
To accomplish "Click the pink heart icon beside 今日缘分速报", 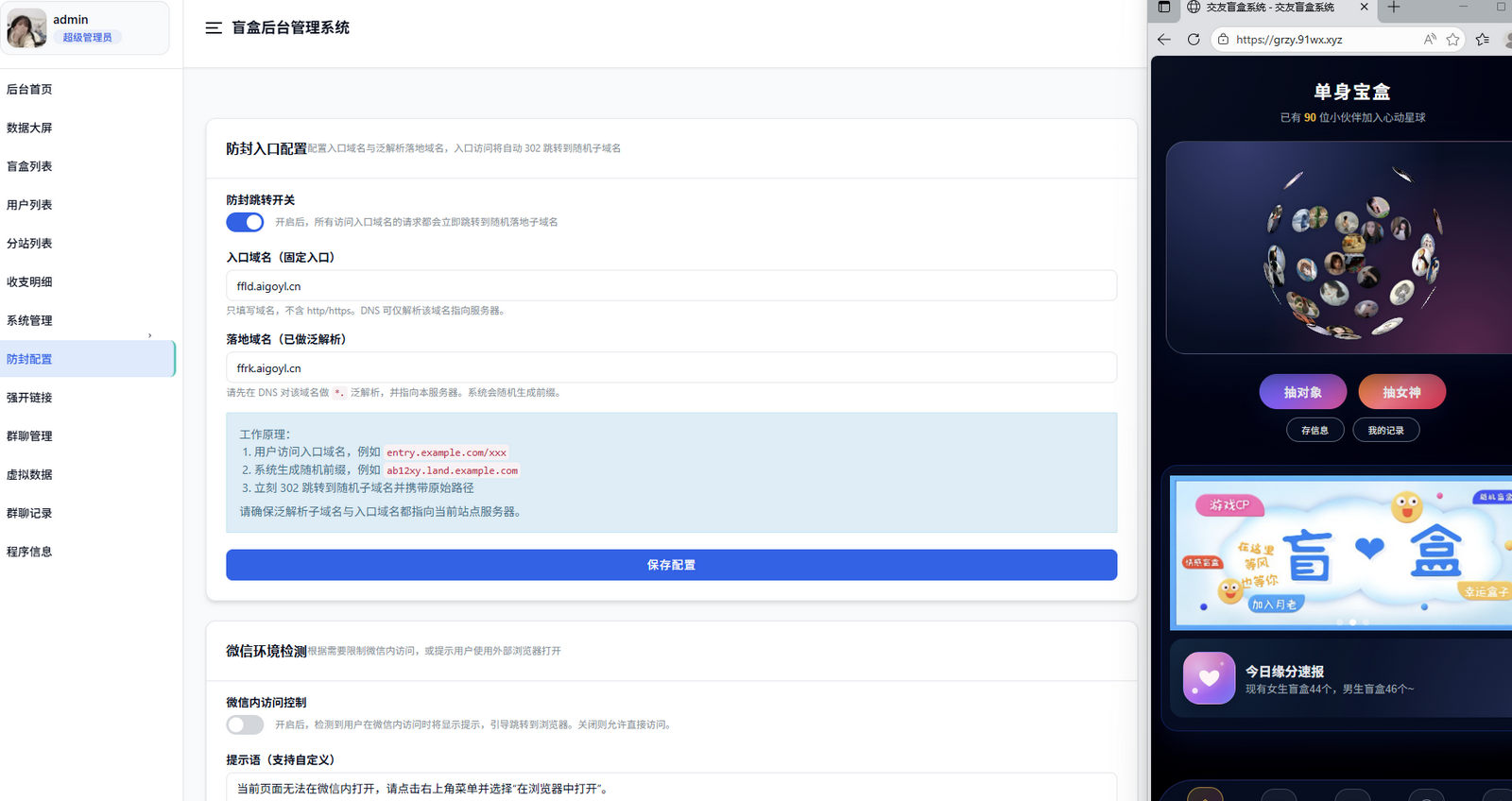I will point(1209,678).
